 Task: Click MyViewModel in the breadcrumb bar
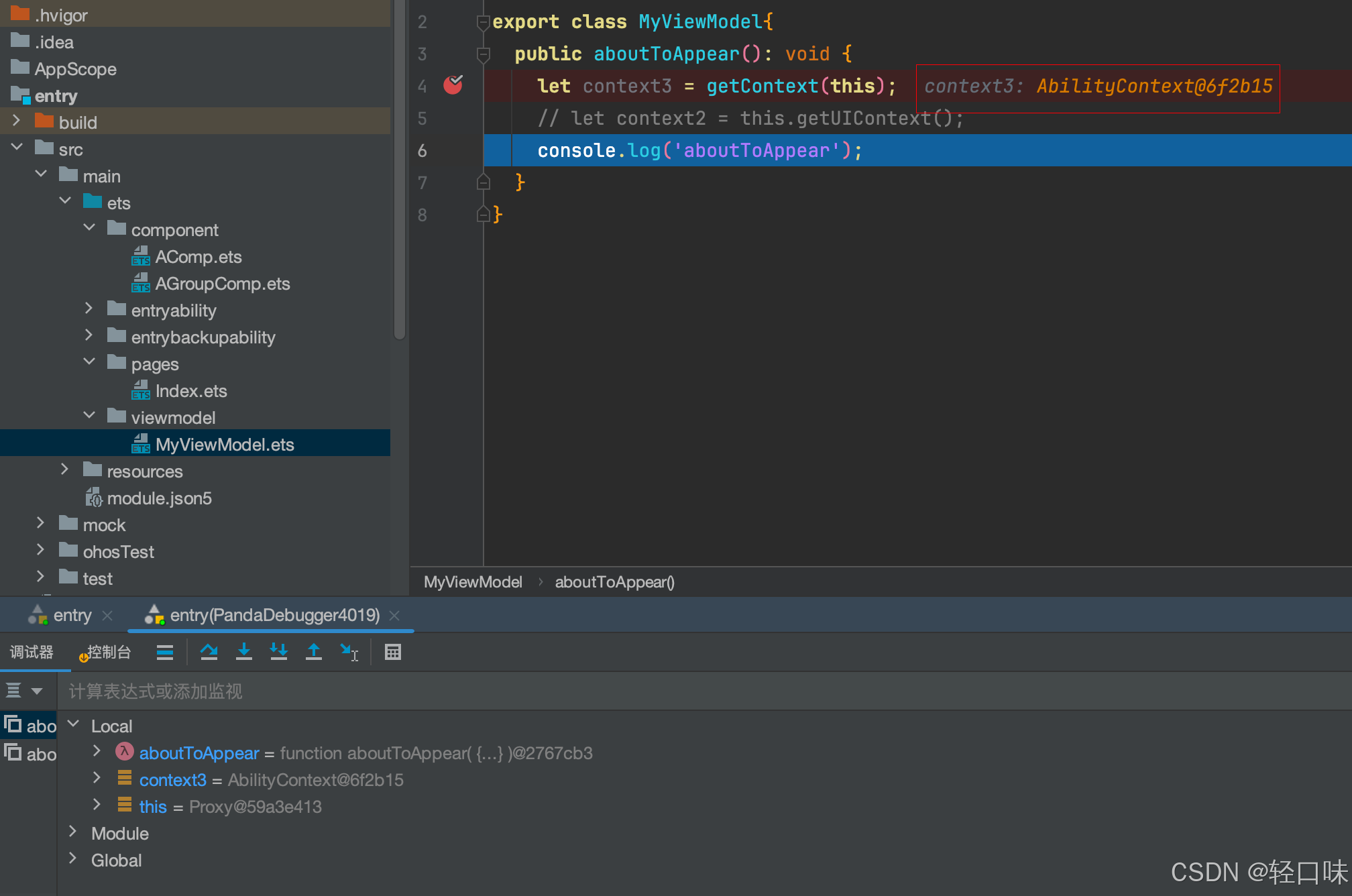pos(473,582)
